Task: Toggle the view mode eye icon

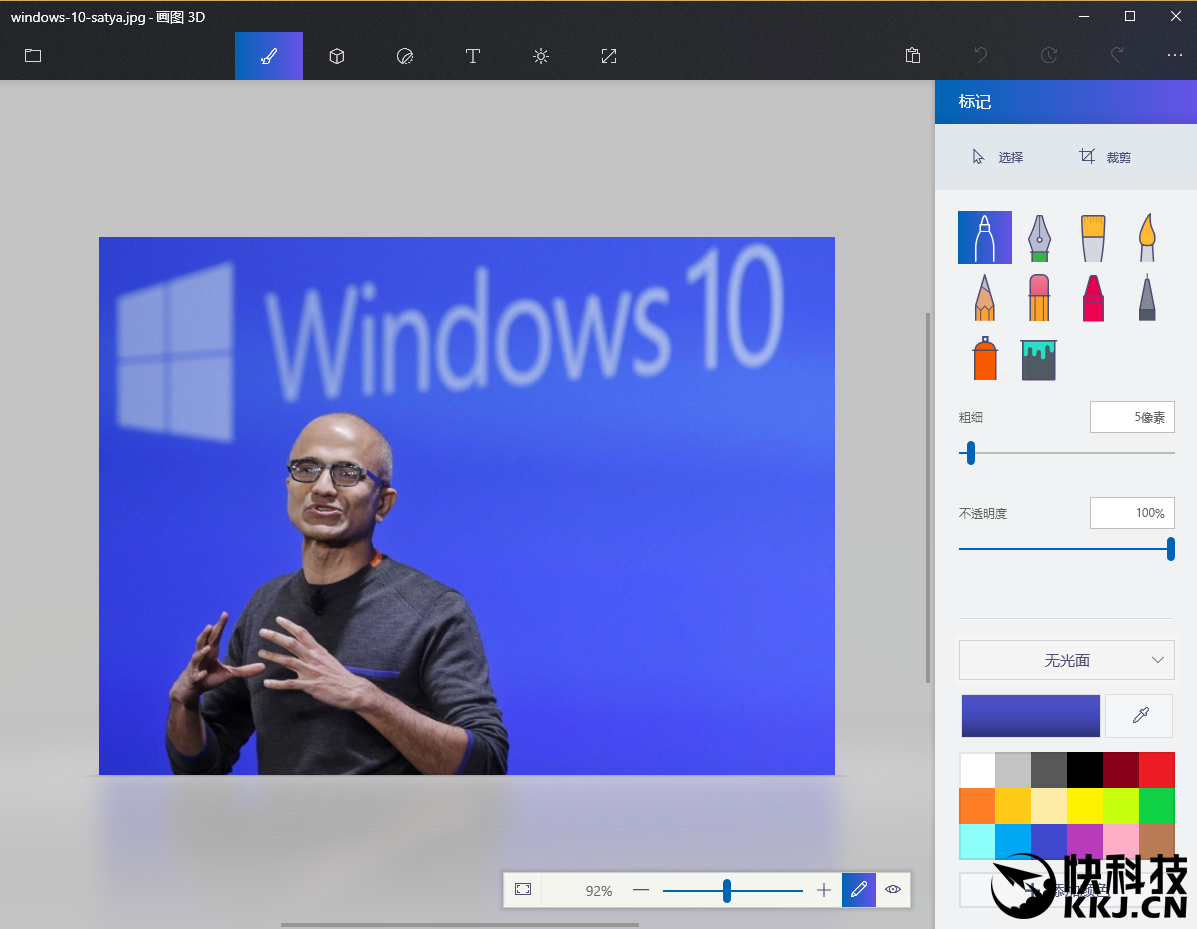Action: pos(893,889)
